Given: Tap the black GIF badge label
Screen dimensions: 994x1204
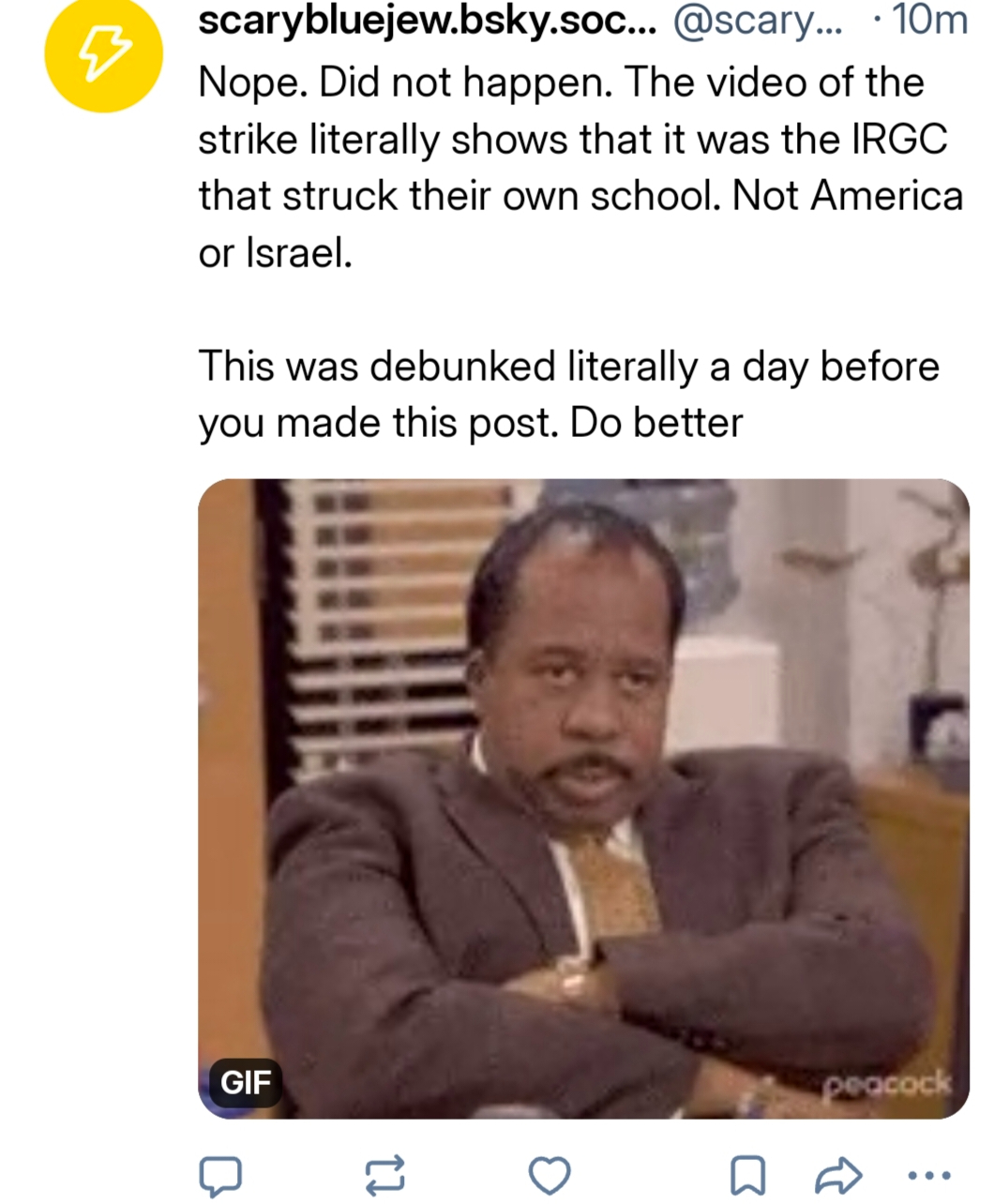Looking at the screenshot, I should [x=246, y=1082].
